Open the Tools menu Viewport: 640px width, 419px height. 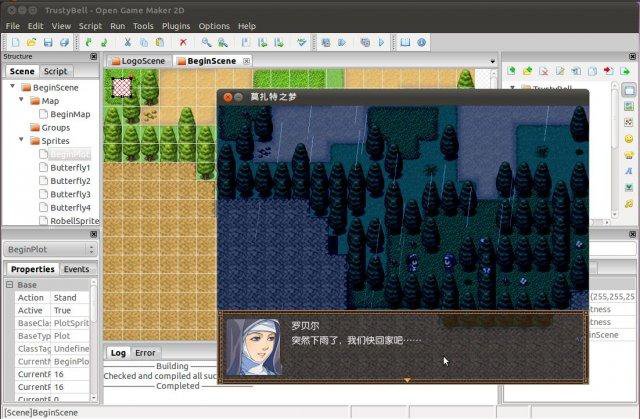[143, 26]
